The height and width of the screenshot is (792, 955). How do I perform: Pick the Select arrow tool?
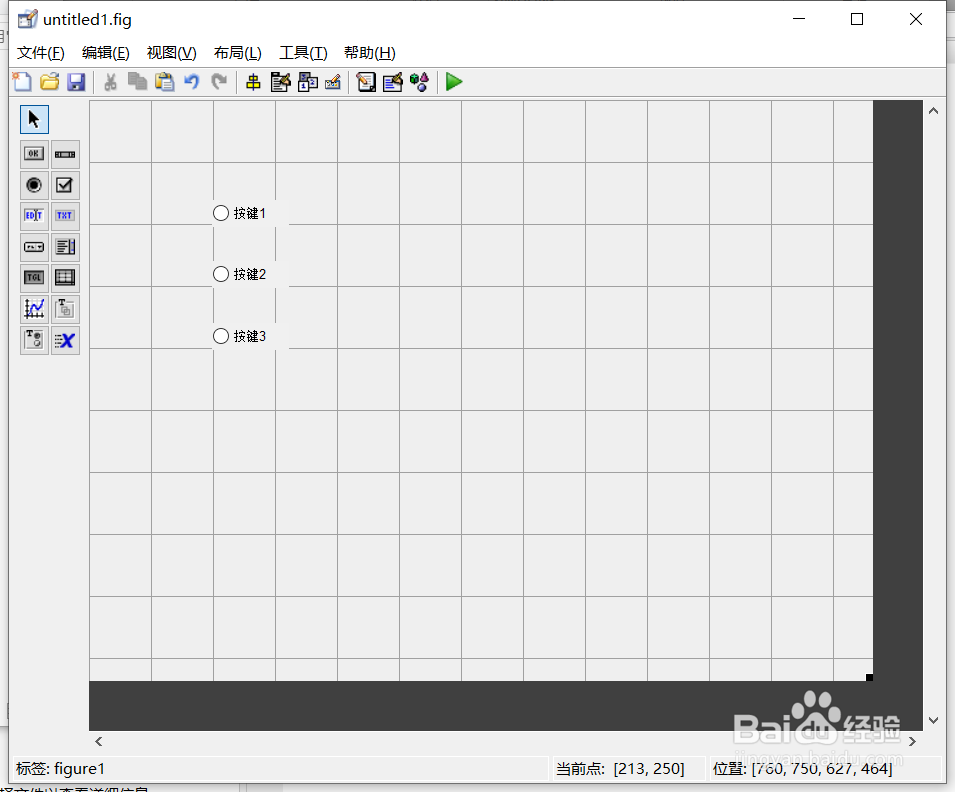[34, 119]
